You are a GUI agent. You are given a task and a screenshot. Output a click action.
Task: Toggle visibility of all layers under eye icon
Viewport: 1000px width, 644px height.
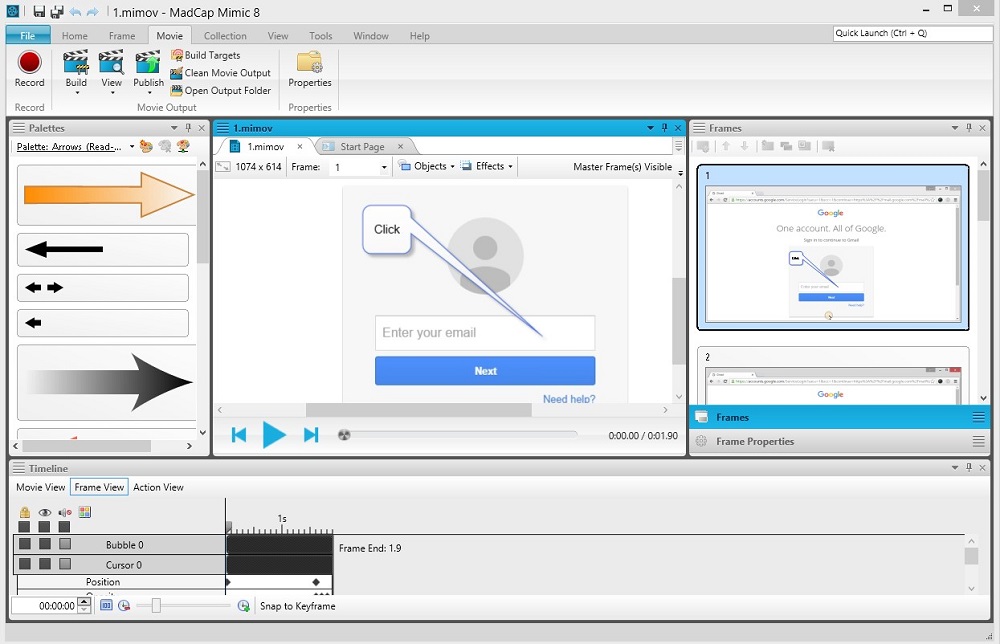(x=44, y=527)
